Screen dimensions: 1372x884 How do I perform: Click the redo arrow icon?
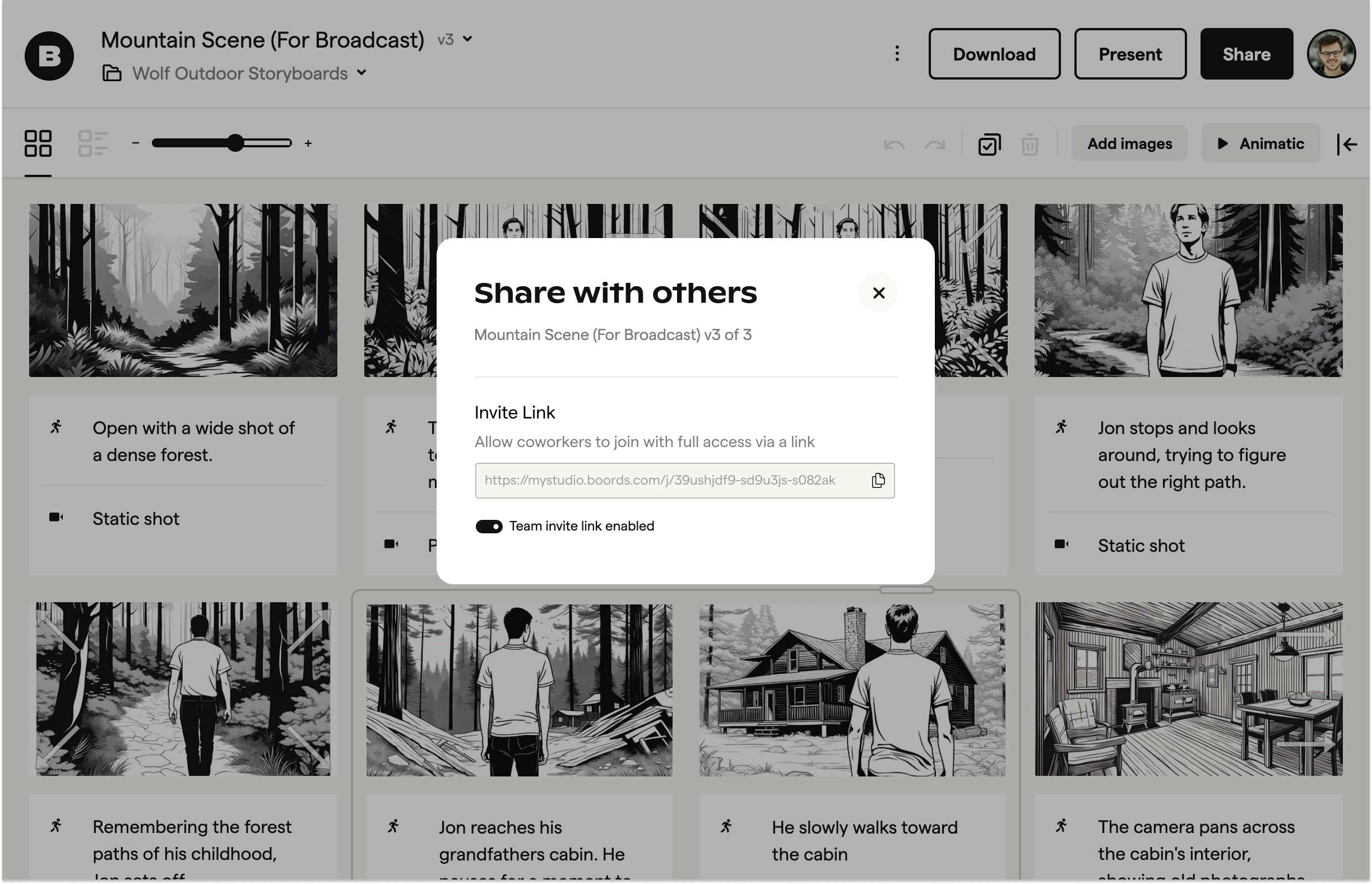pyautogui.click(x=934, y=144)
